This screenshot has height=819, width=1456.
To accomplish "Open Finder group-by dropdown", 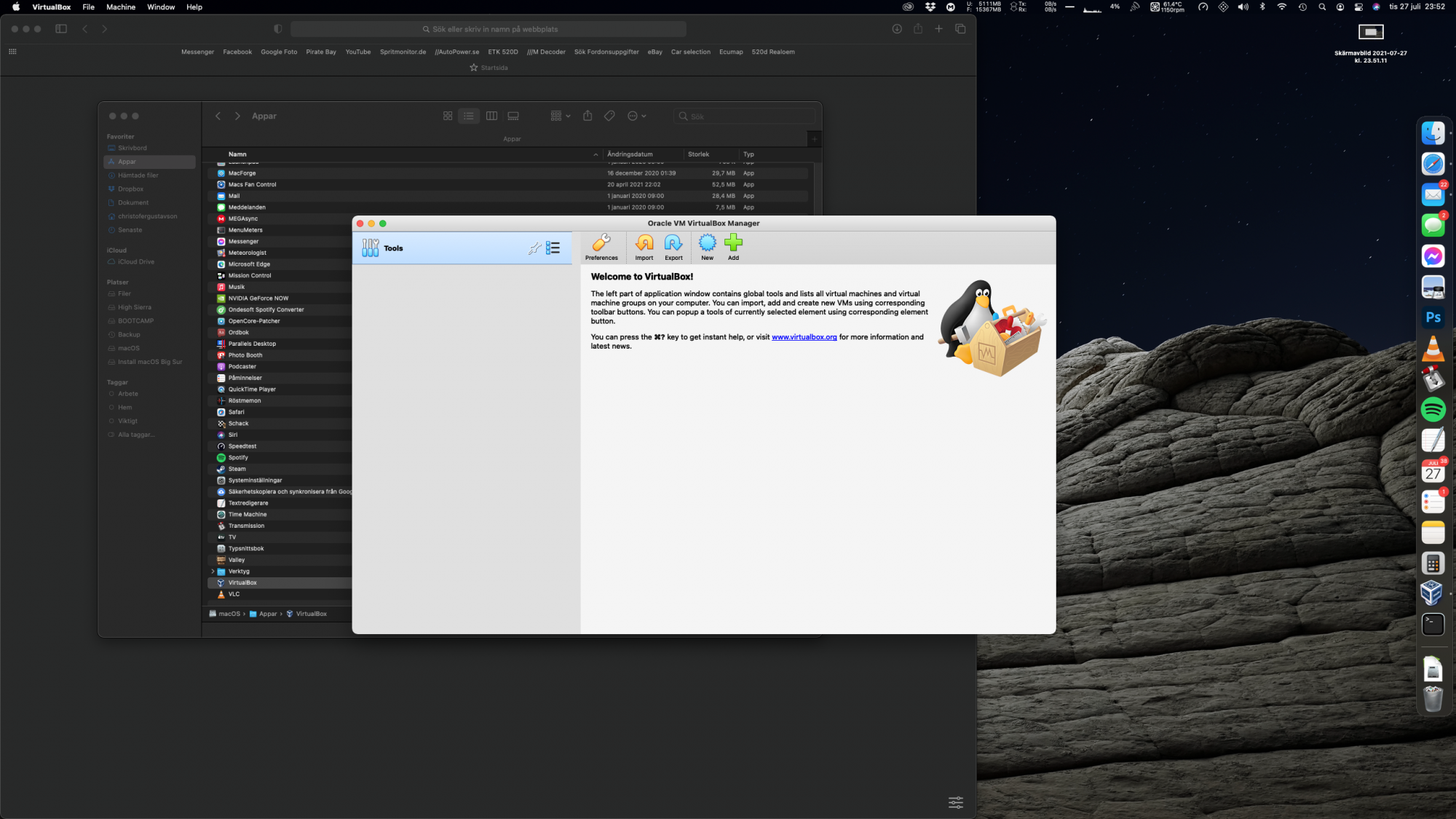I will point(560,116).
